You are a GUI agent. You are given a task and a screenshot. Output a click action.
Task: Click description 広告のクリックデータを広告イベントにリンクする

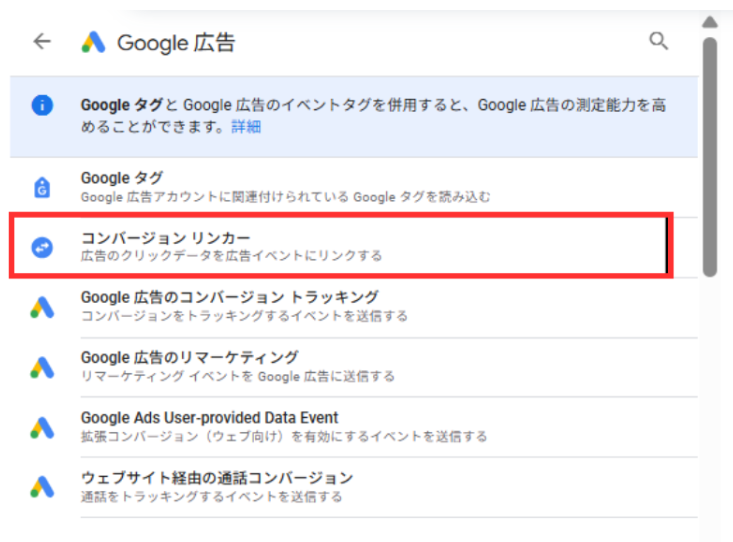(x=231, y=256)
